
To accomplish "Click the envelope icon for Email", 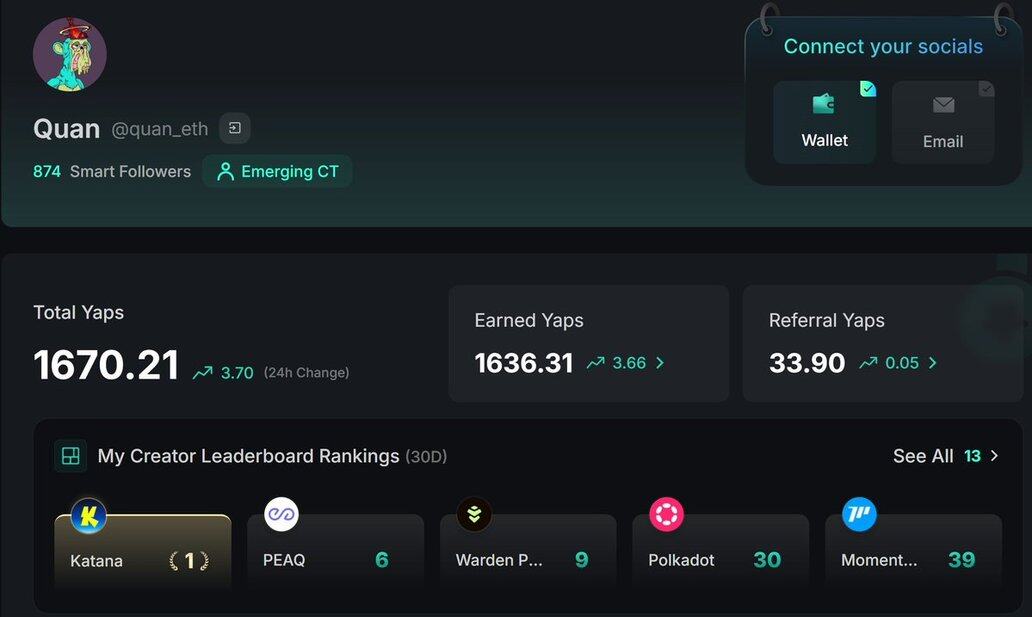I will pos(943,105).
